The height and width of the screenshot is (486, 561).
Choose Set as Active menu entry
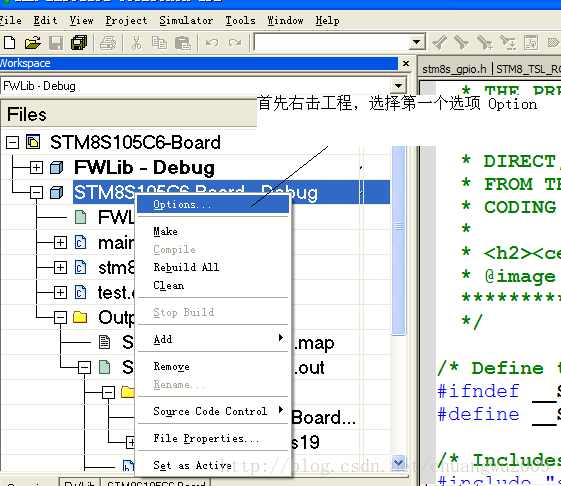pyautogui.click(x=213, y=465)
